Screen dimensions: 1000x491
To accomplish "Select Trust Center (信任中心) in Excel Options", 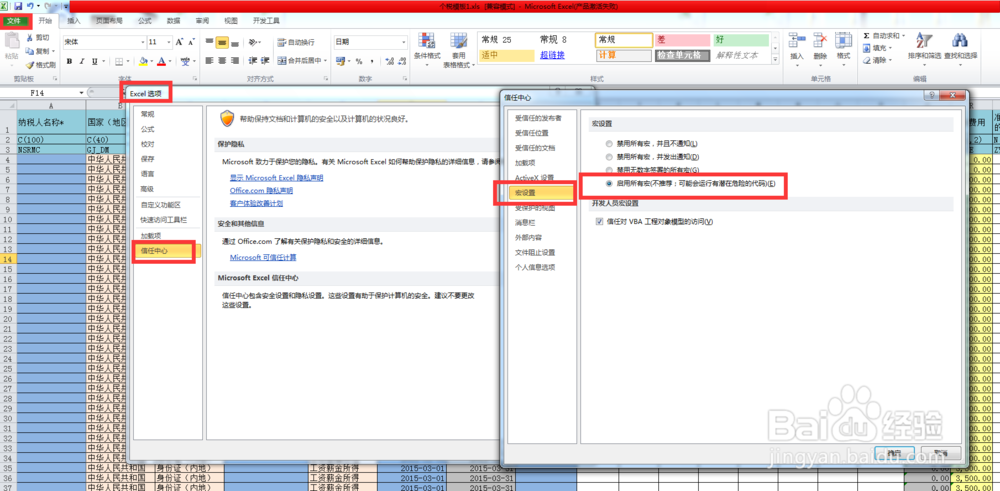I will click(166, 252).
